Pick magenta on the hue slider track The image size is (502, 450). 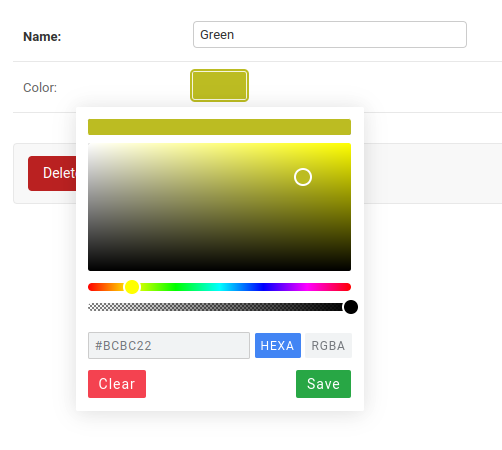pyautogui.click(x=307, y=287)
